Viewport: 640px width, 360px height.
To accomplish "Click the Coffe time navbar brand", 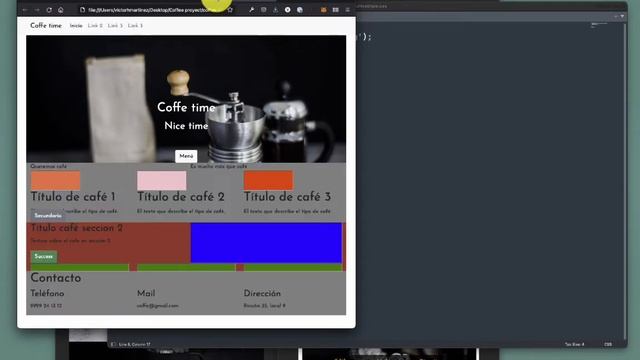I will pos(46,25).
